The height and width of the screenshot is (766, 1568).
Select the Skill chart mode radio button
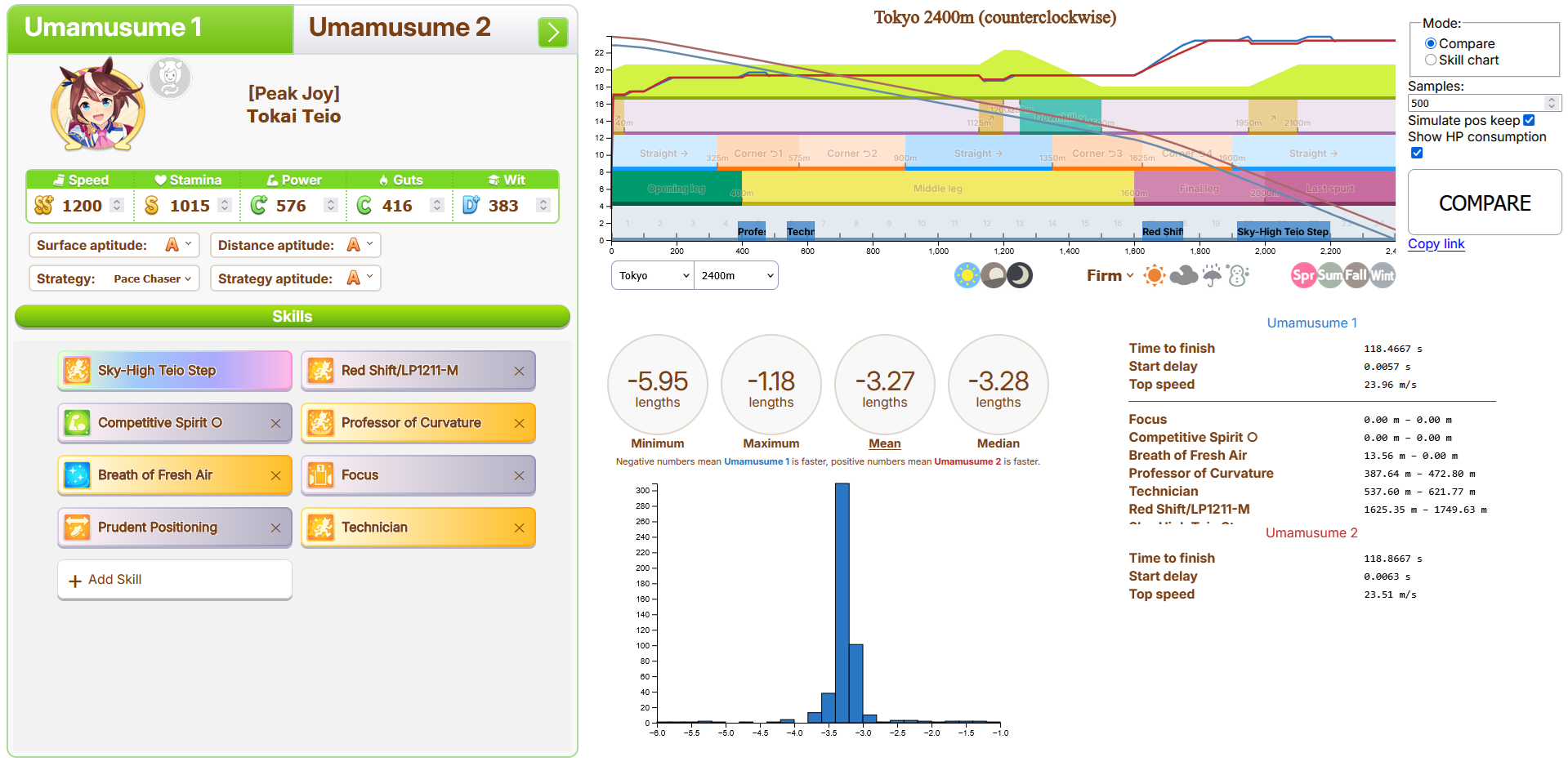(x=1431, y=60)
